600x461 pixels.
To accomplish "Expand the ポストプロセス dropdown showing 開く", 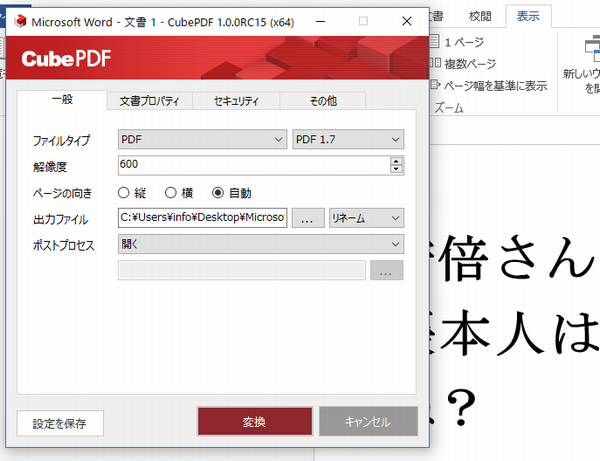I will [x=261, y=244].
